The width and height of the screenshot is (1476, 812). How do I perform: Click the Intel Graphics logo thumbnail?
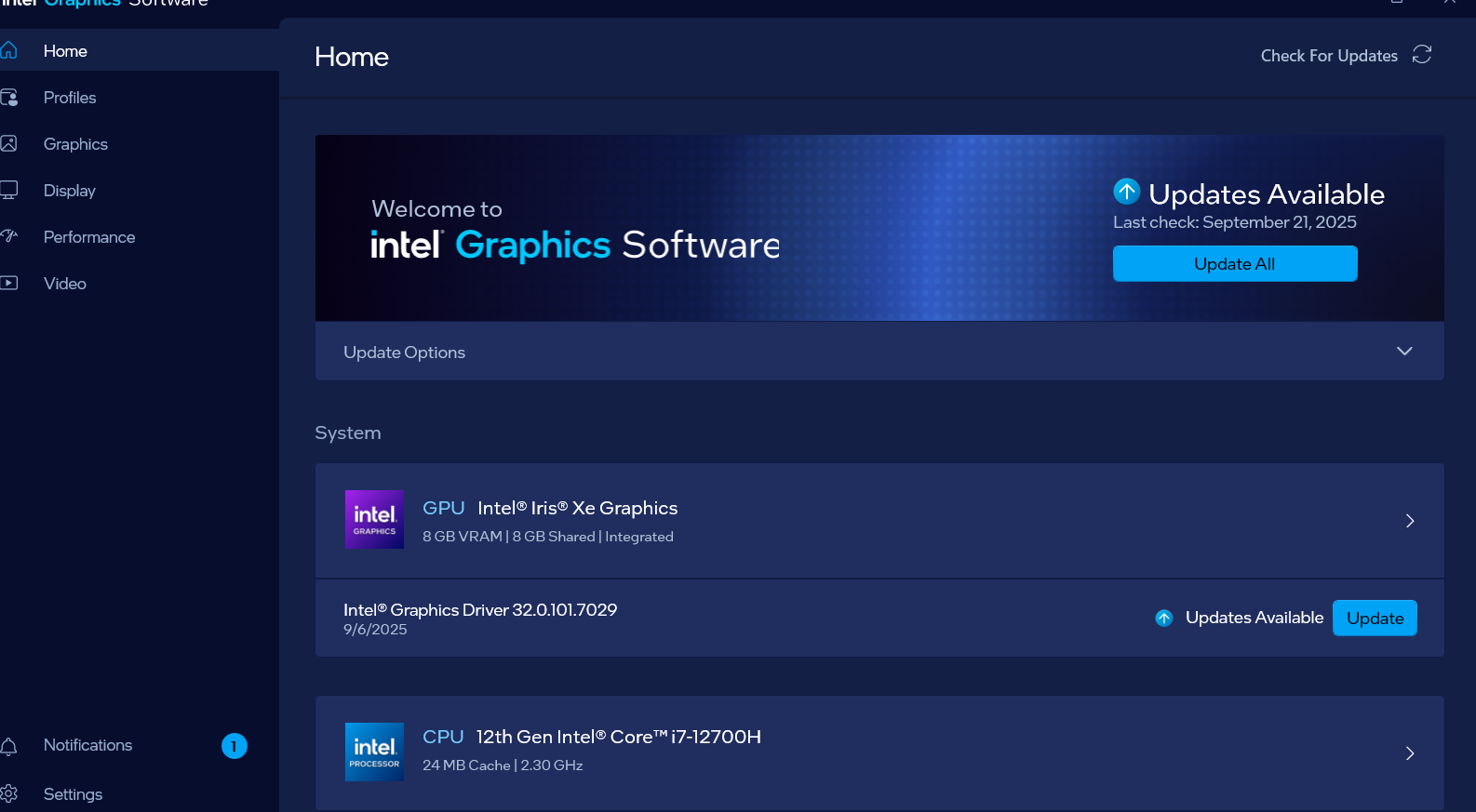tap(374, 519)
